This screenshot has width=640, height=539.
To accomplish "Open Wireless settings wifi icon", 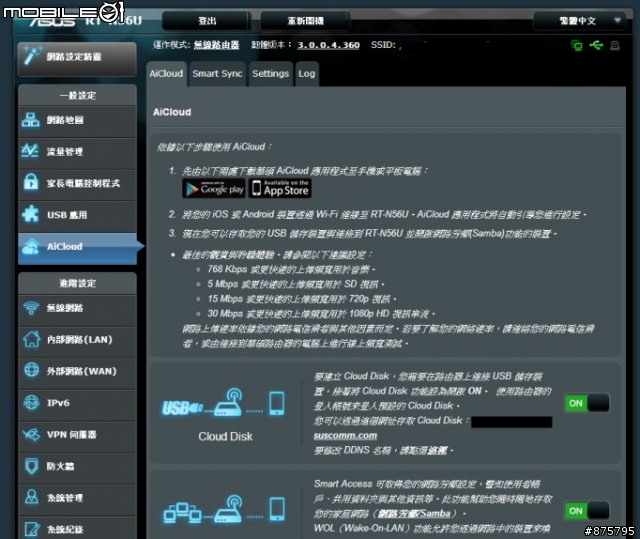I will (31, 308).
